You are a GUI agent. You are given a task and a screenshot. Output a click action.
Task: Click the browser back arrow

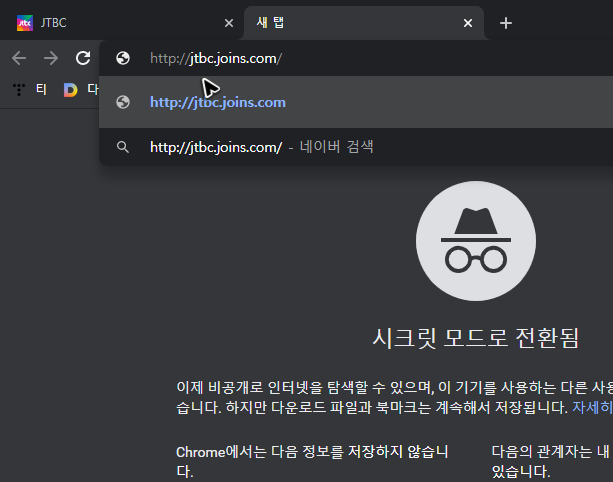19,58
